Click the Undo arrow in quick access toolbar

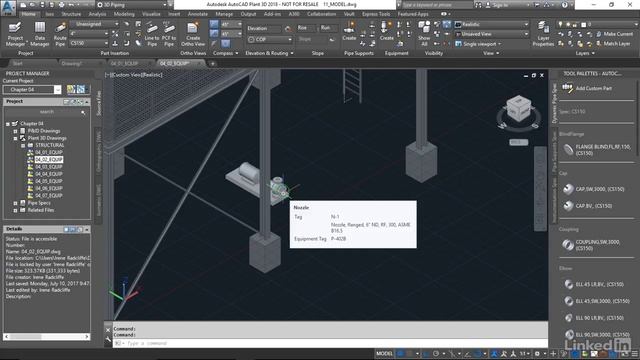tap(72, 5)
